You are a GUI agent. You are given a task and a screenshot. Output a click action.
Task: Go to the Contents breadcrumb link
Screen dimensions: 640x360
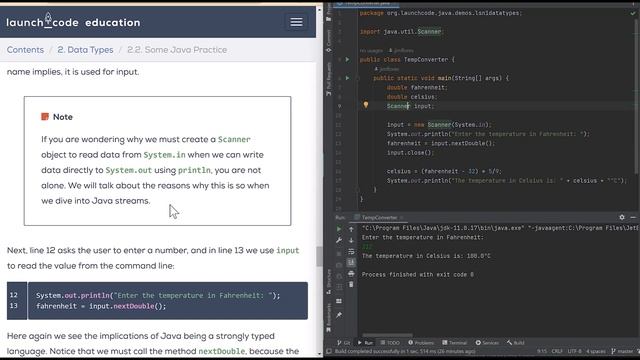click(x=25, y=50)
